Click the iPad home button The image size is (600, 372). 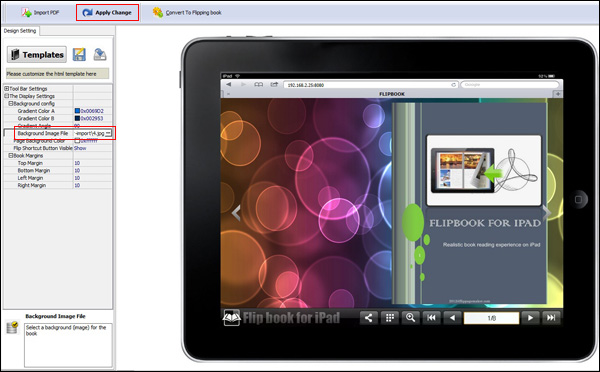coord(578,199)
